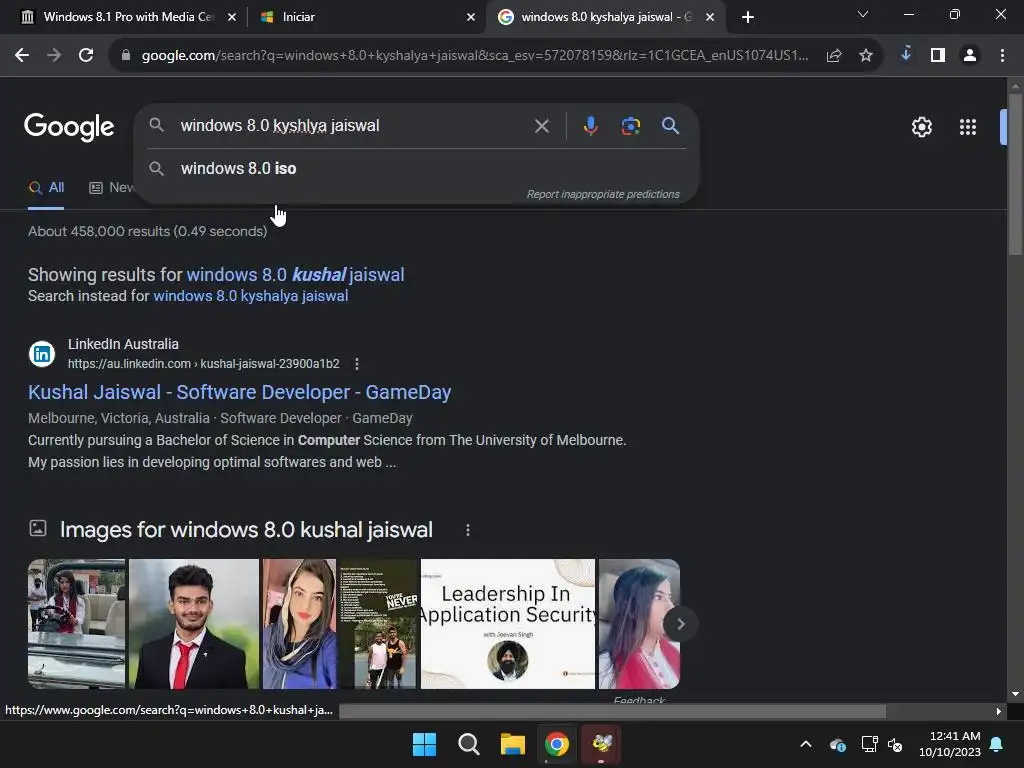Bookmark this page with the star

coord(866,56)
